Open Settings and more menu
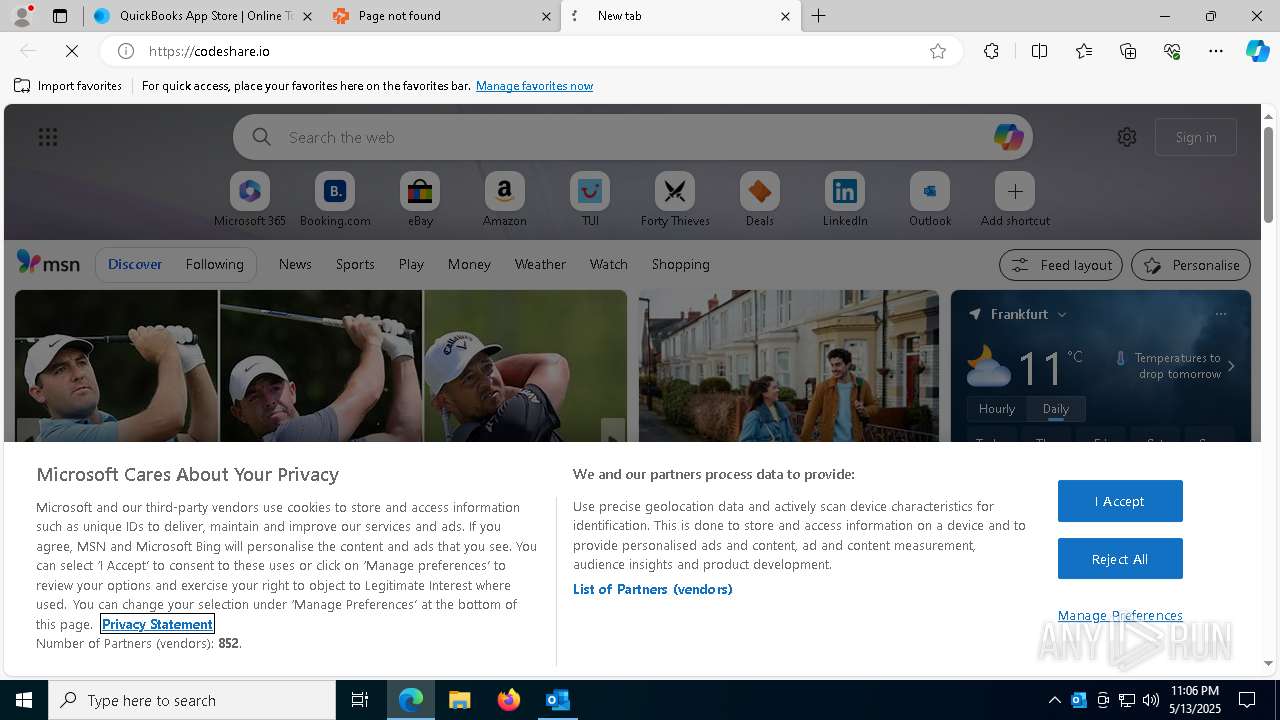The image size is (1280, 720). 1216,51
